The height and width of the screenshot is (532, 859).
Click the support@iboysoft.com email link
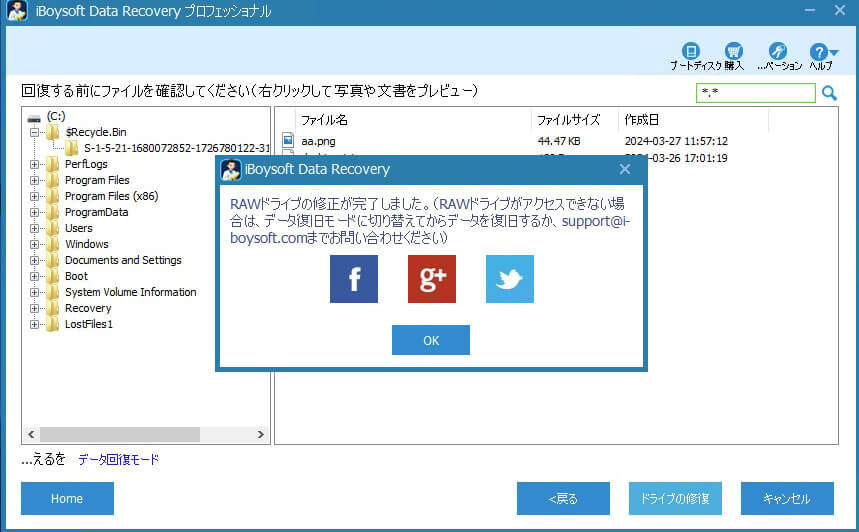pyautogui.click(x=595, y=221)
